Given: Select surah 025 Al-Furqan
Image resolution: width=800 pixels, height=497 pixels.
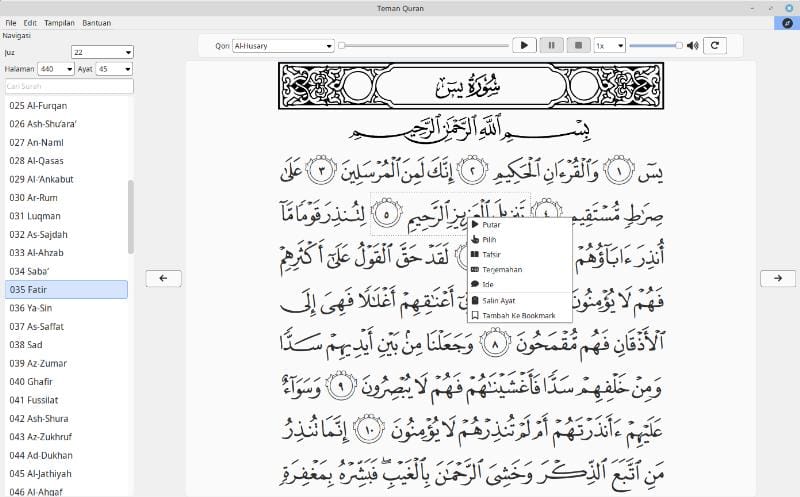Looking at the screenshot, I should pyautogui.click(x=66, y=106).
